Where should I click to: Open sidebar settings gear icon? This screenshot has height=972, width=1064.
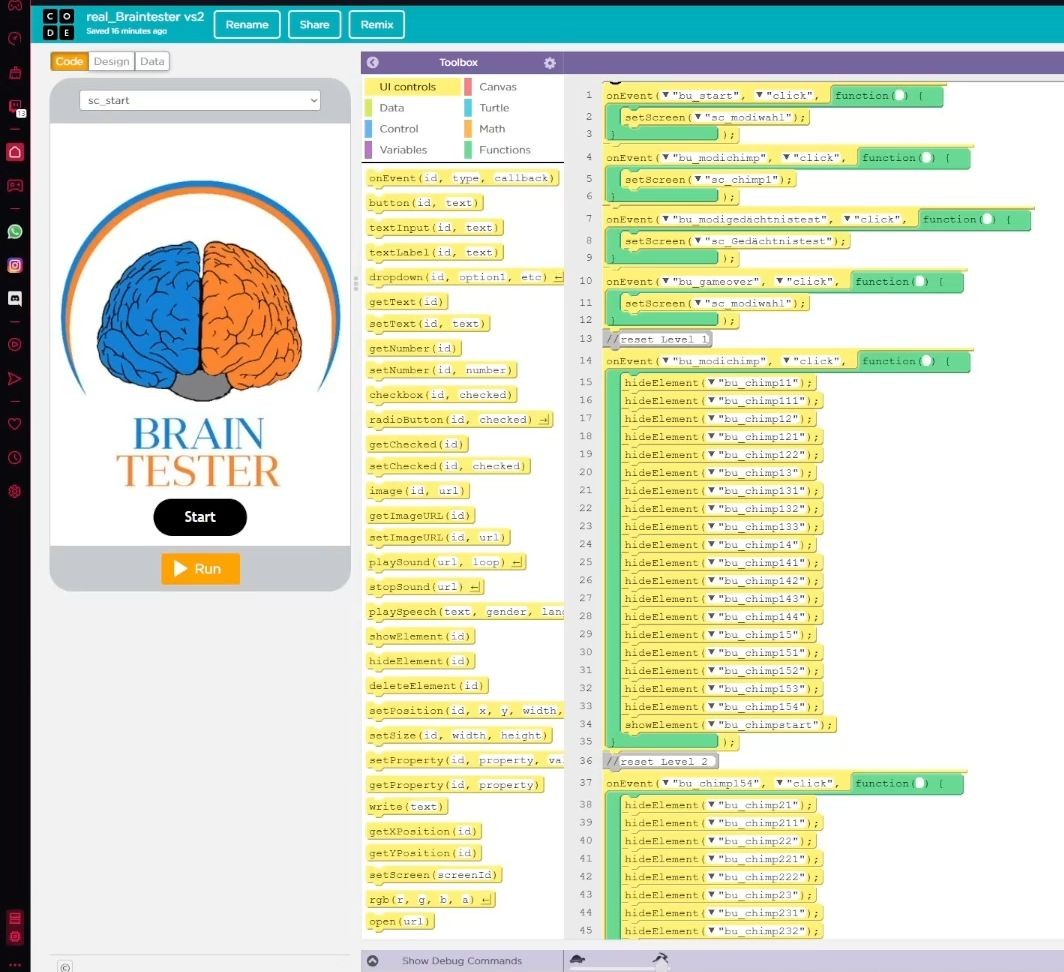15,491
